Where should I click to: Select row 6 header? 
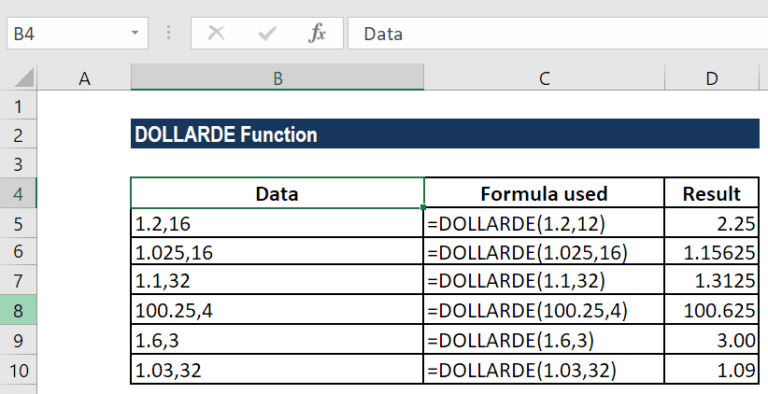pos(18,251)
